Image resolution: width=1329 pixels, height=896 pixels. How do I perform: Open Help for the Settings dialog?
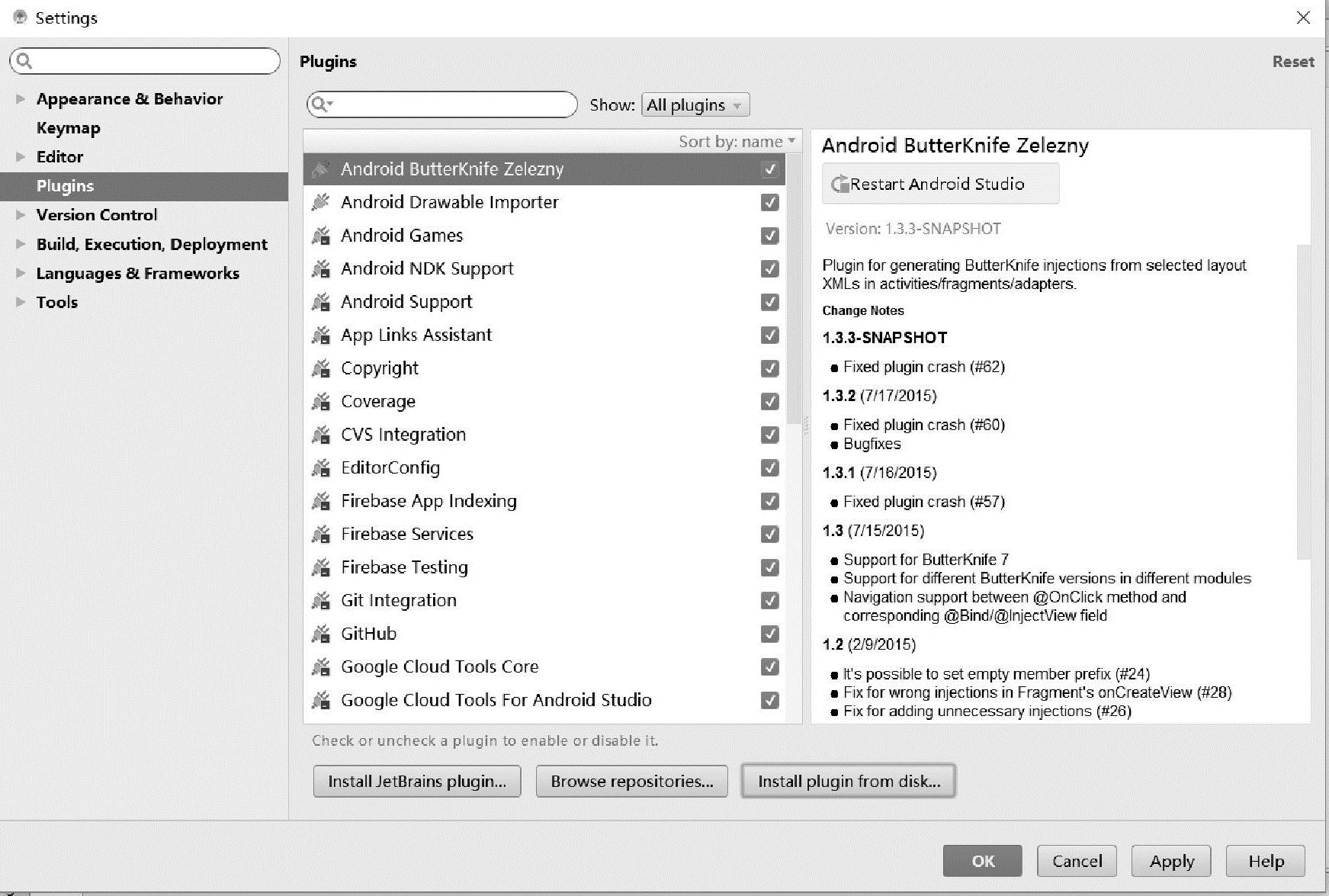click(x=1266, y=861)
